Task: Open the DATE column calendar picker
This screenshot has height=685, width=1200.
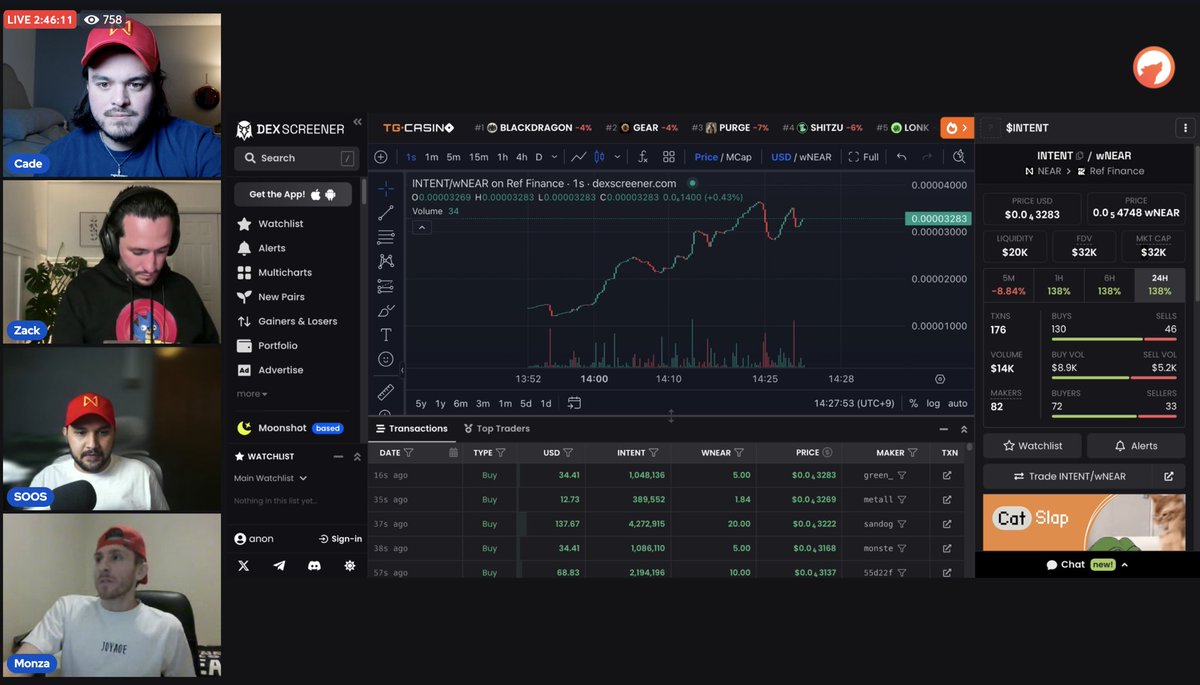Action: (453, 453)
